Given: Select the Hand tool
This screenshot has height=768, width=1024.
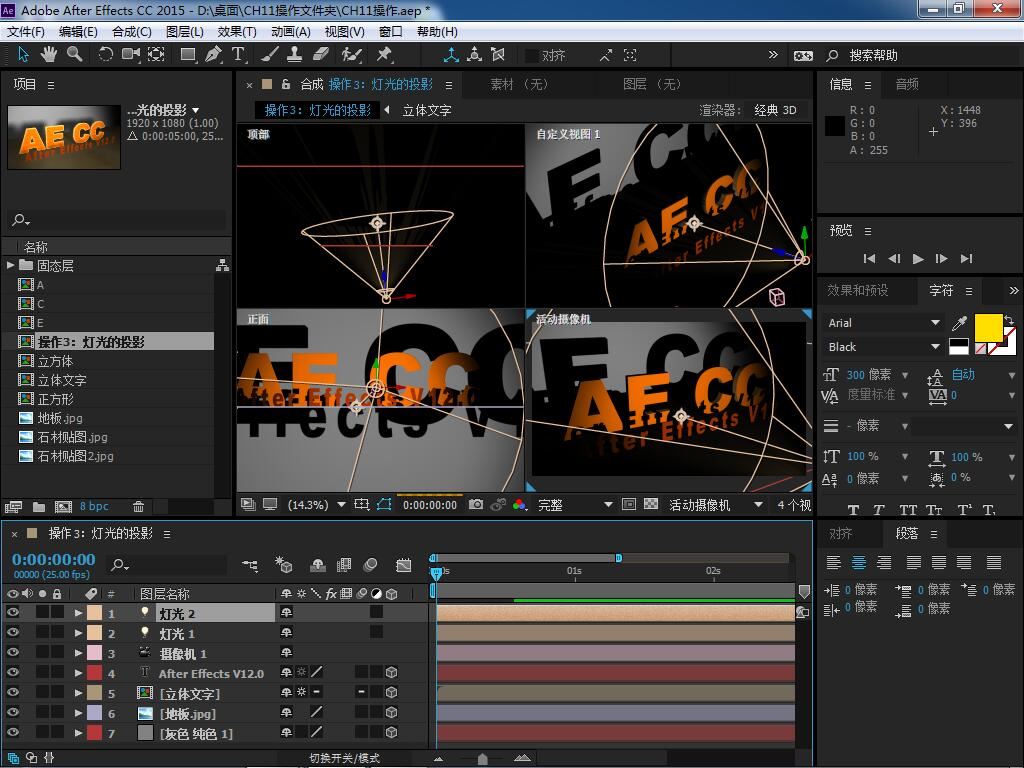Looking at the screenshot, I should 50,55.
